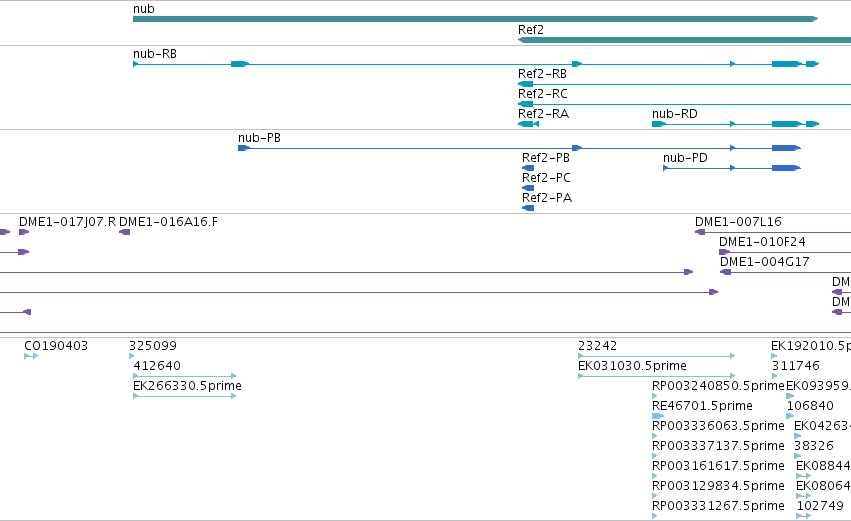The height and width of the screenshot is (521, 851).
Task: Click the Ref2-PC protein arrow
Action: [x=528, y=188]
